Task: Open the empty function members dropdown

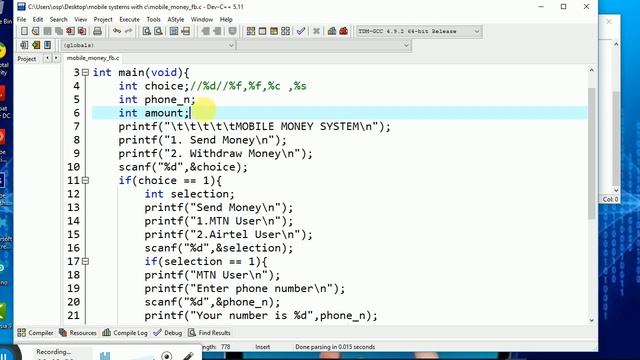Action: pos(323,45)
